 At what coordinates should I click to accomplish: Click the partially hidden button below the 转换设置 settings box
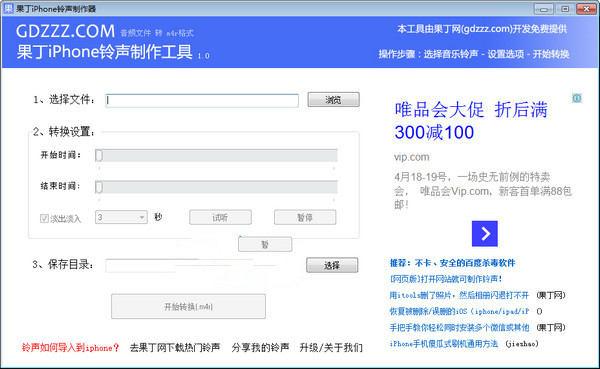[265, 244]
